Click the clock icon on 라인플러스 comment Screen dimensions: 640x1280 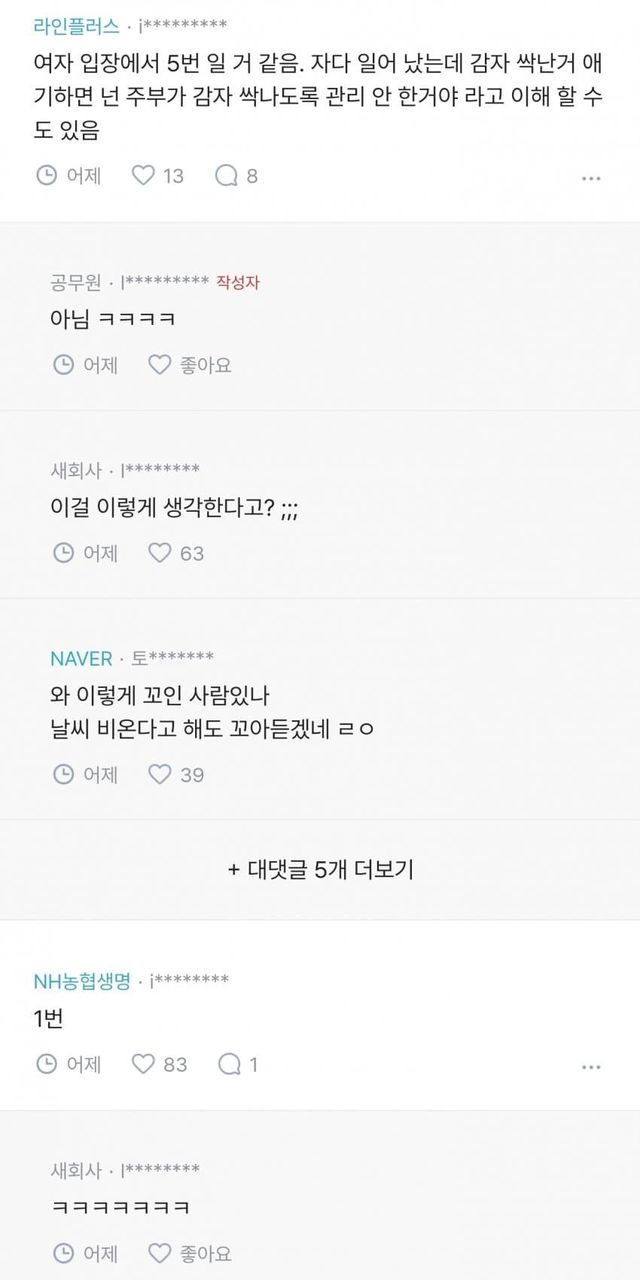[x=46, y=176]
